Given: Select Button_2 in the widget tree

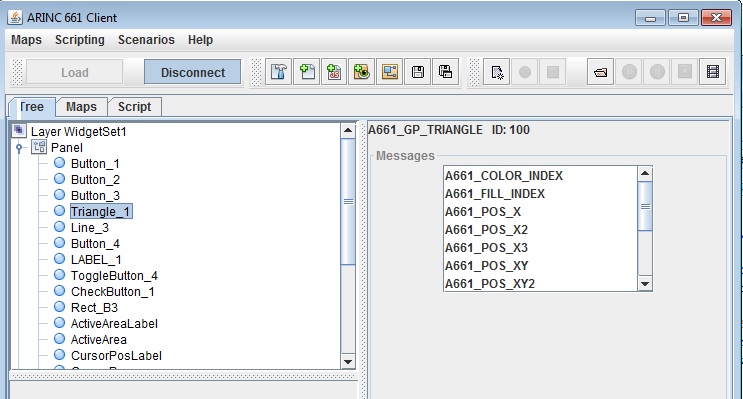Looking at the screenshot, I should pos(95,180).
